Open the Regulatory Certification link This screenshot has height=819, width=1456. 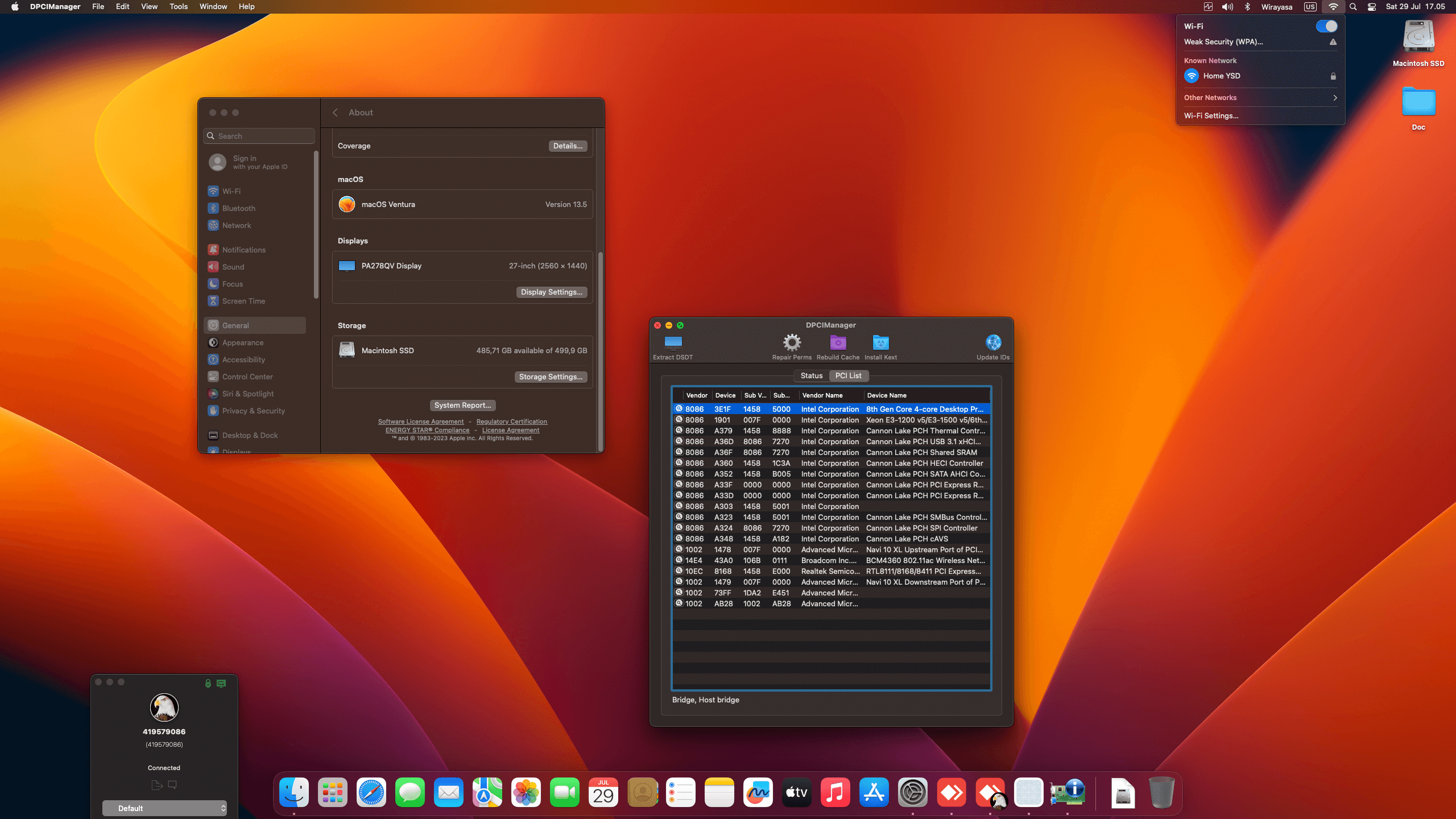coord(512,421)
